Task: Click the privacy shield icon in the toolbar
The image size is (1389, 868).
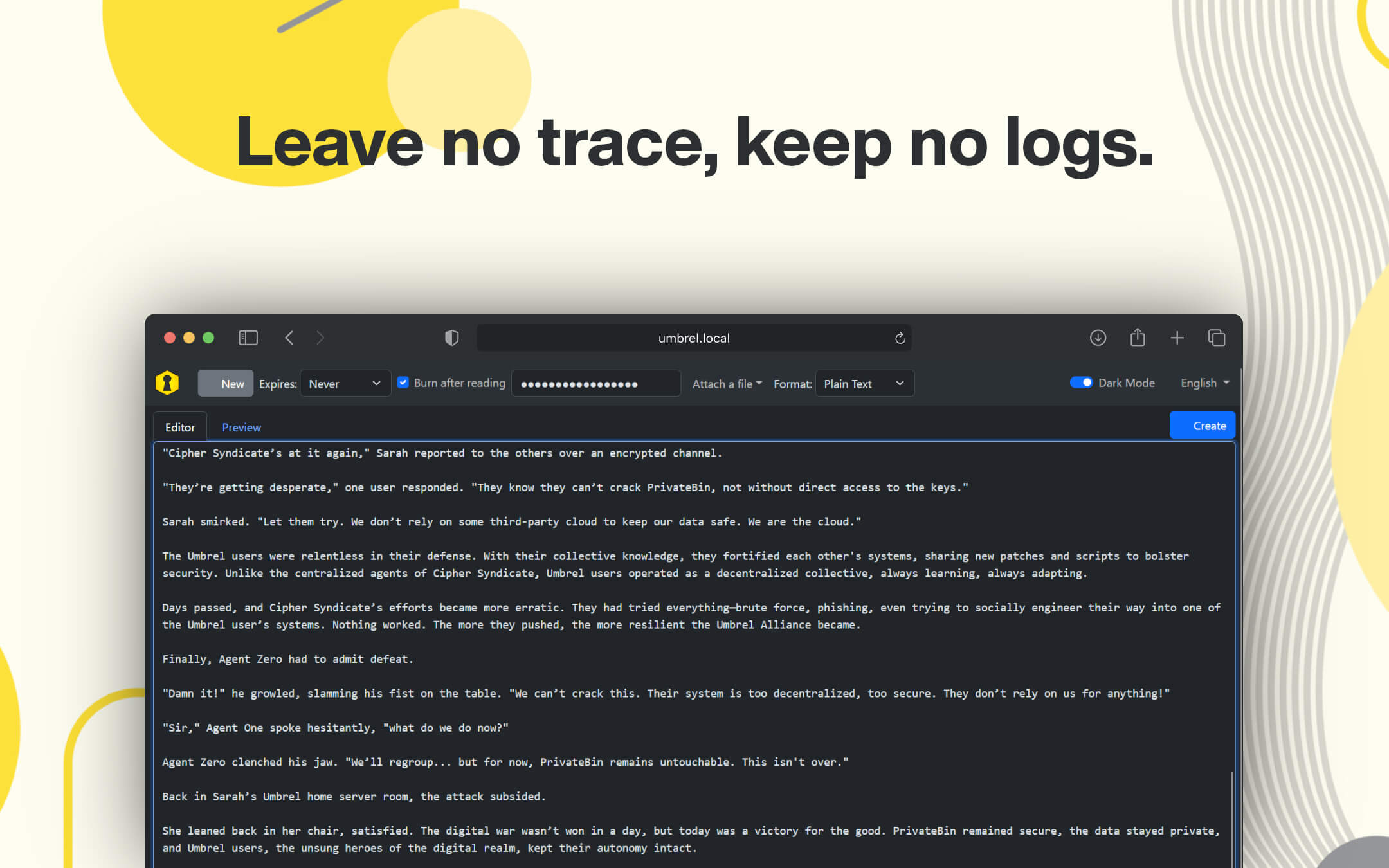Action: click(x=452, y=338)
